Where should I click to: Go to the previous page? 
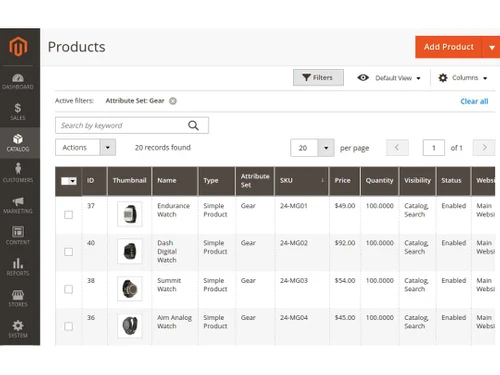click(397, 147)
